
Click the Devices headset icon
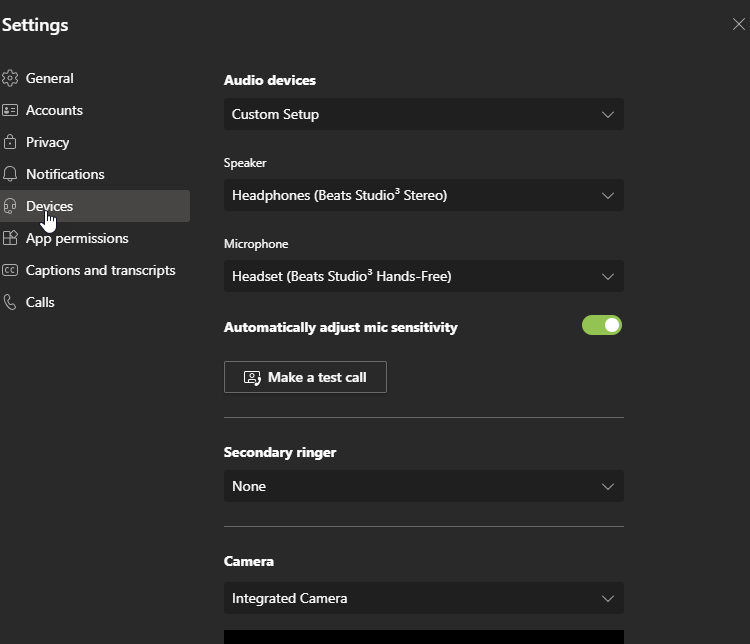tap(10, 206)
